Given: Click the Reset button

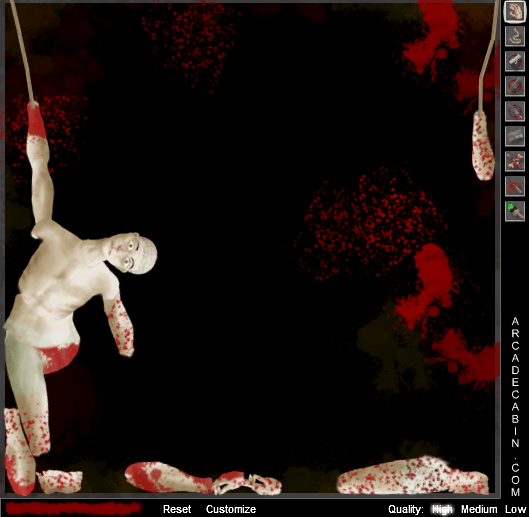Looking at the screenshot, I should [x=177, y=509].
